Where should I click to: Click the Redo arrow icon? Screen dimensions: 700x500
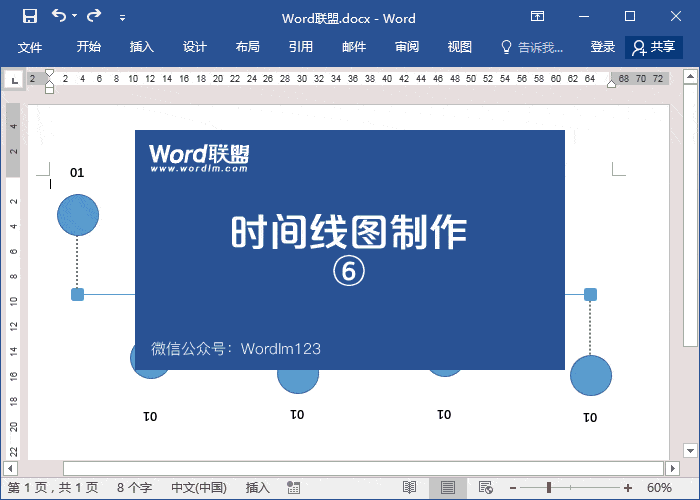coord(94,16)
